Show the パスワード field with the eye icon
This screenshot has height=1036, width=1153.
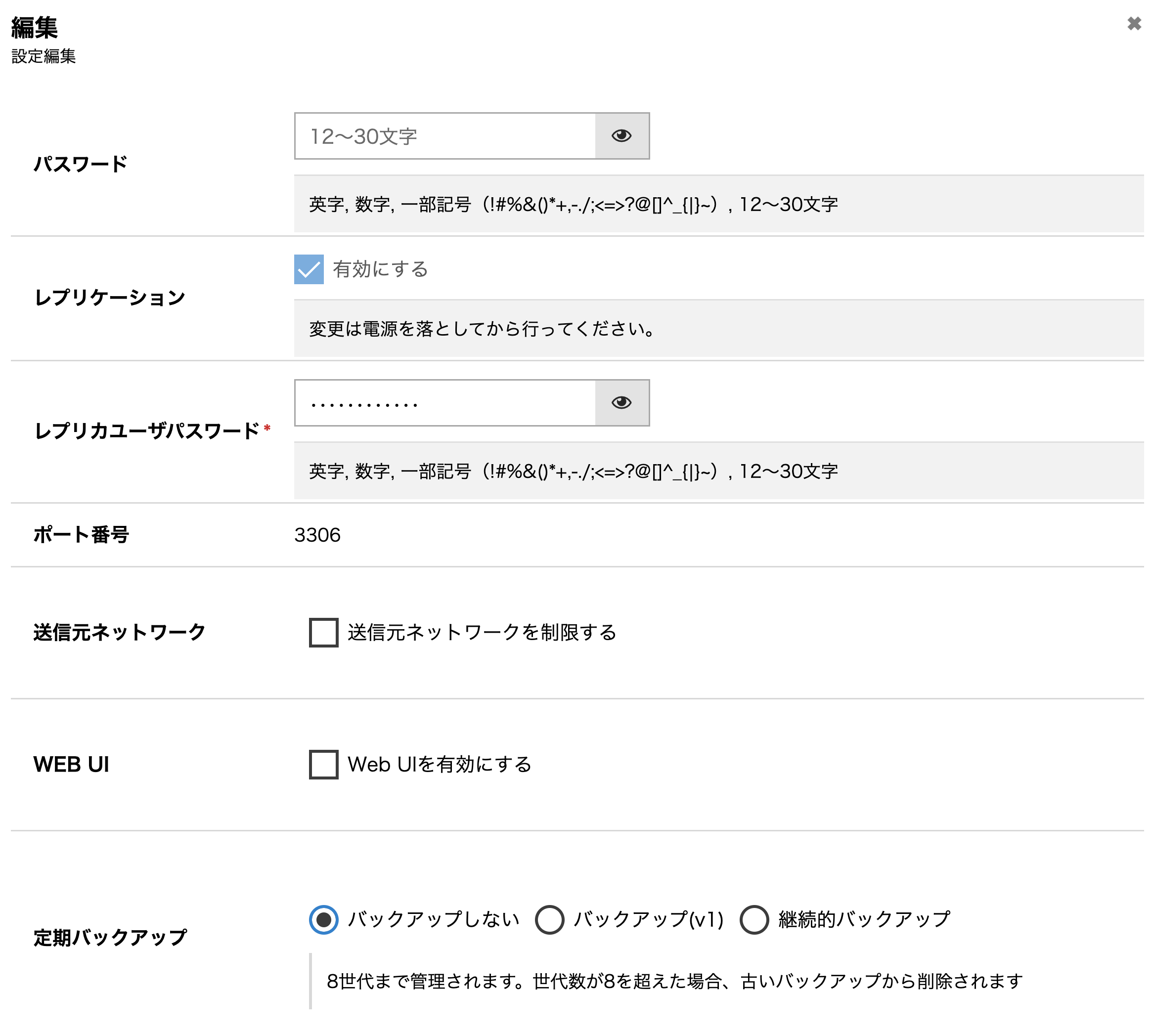[x=621, y=135]
